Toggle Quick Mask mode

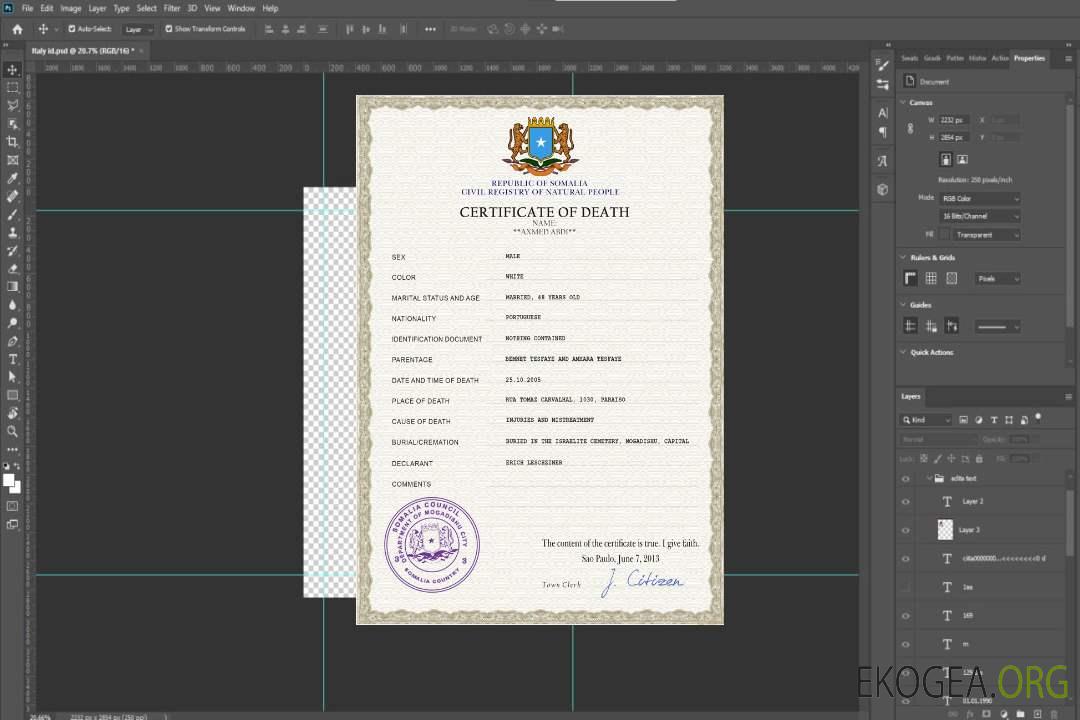12,506
